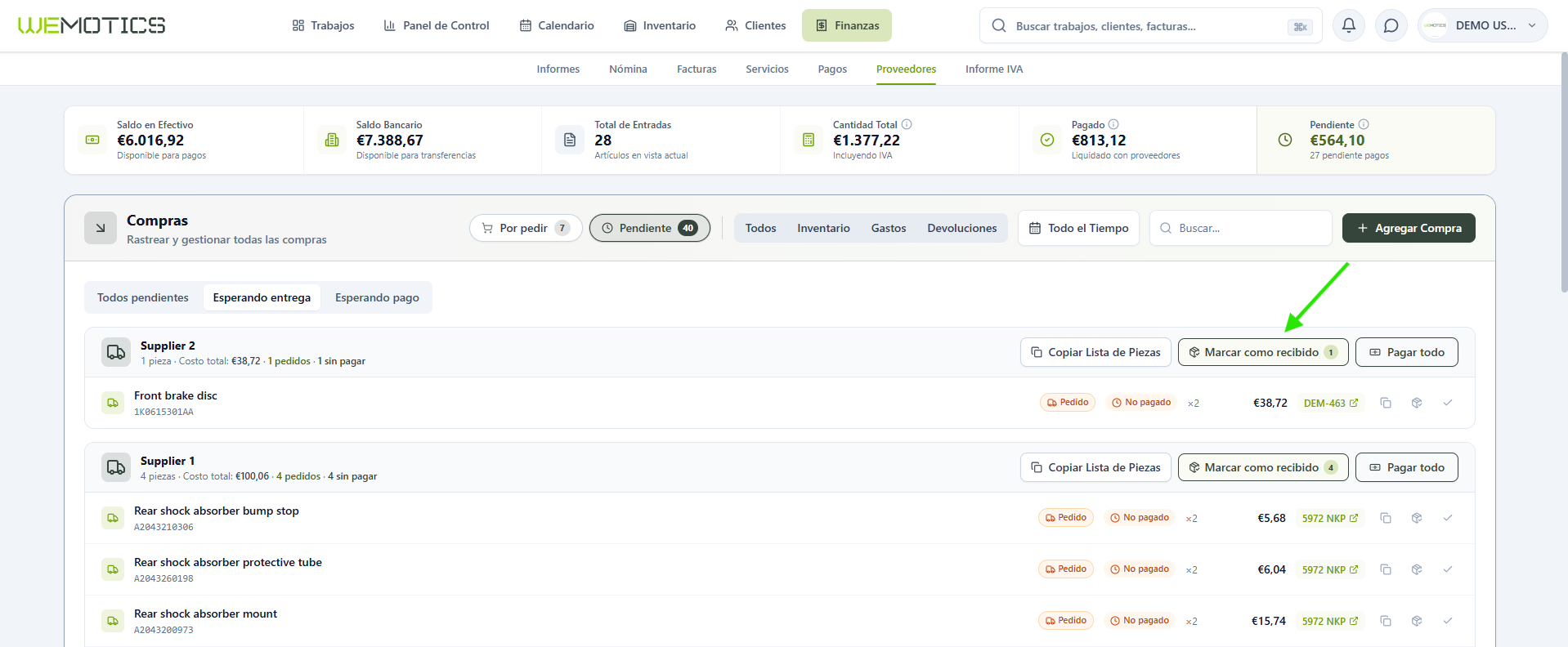Copy parts list for Supplier 2
This screenshot has height=647, width=1568.
coord(1095,352)
